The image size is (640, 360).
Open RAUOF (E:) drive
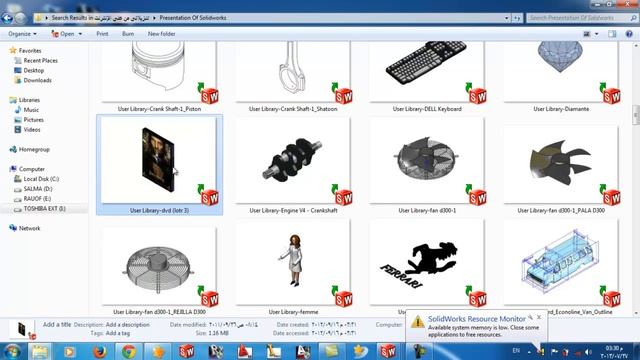click(37, 199)
